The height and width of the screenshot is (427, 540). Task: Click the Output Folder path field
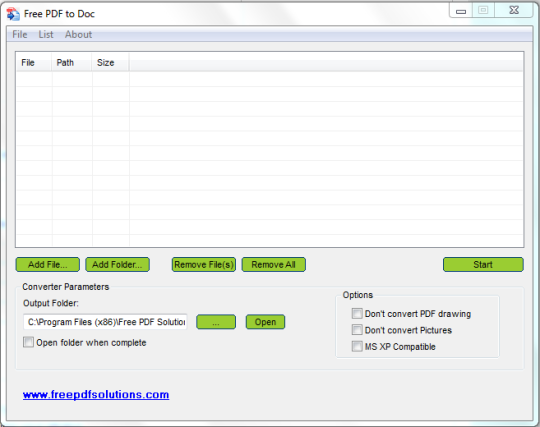coord(105,322)
